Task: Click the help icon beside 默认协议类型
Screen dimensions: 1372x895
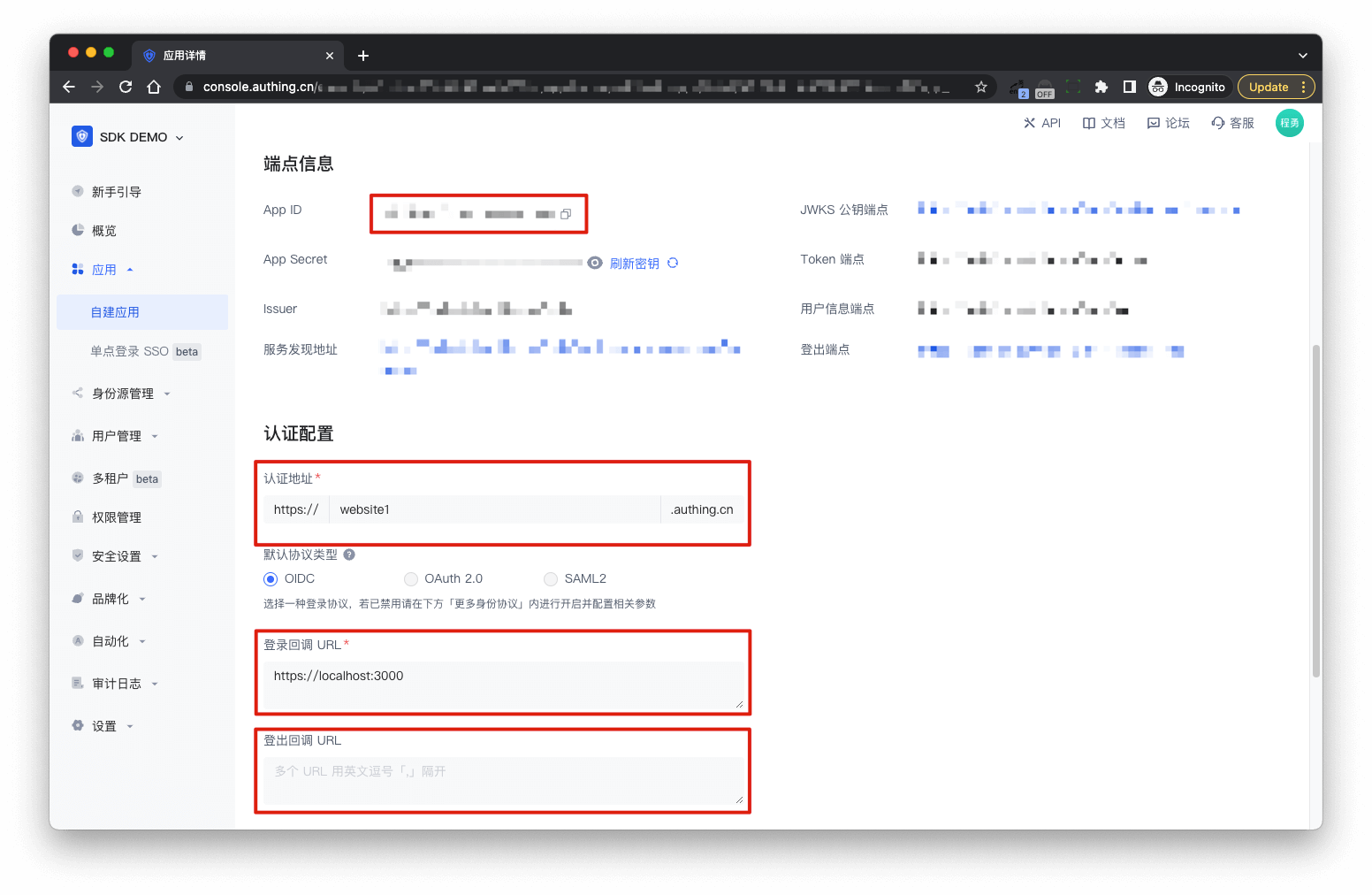Action: (349, 555)
